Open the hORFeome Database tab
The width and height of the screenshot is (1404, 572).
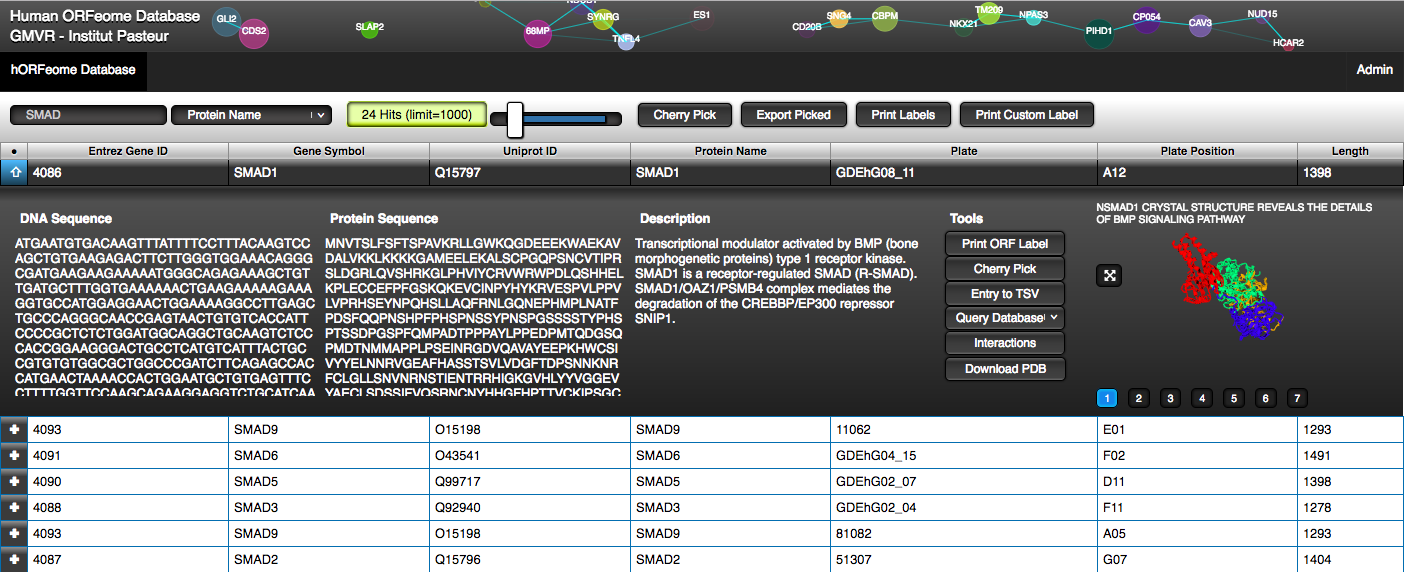(73, 70)
